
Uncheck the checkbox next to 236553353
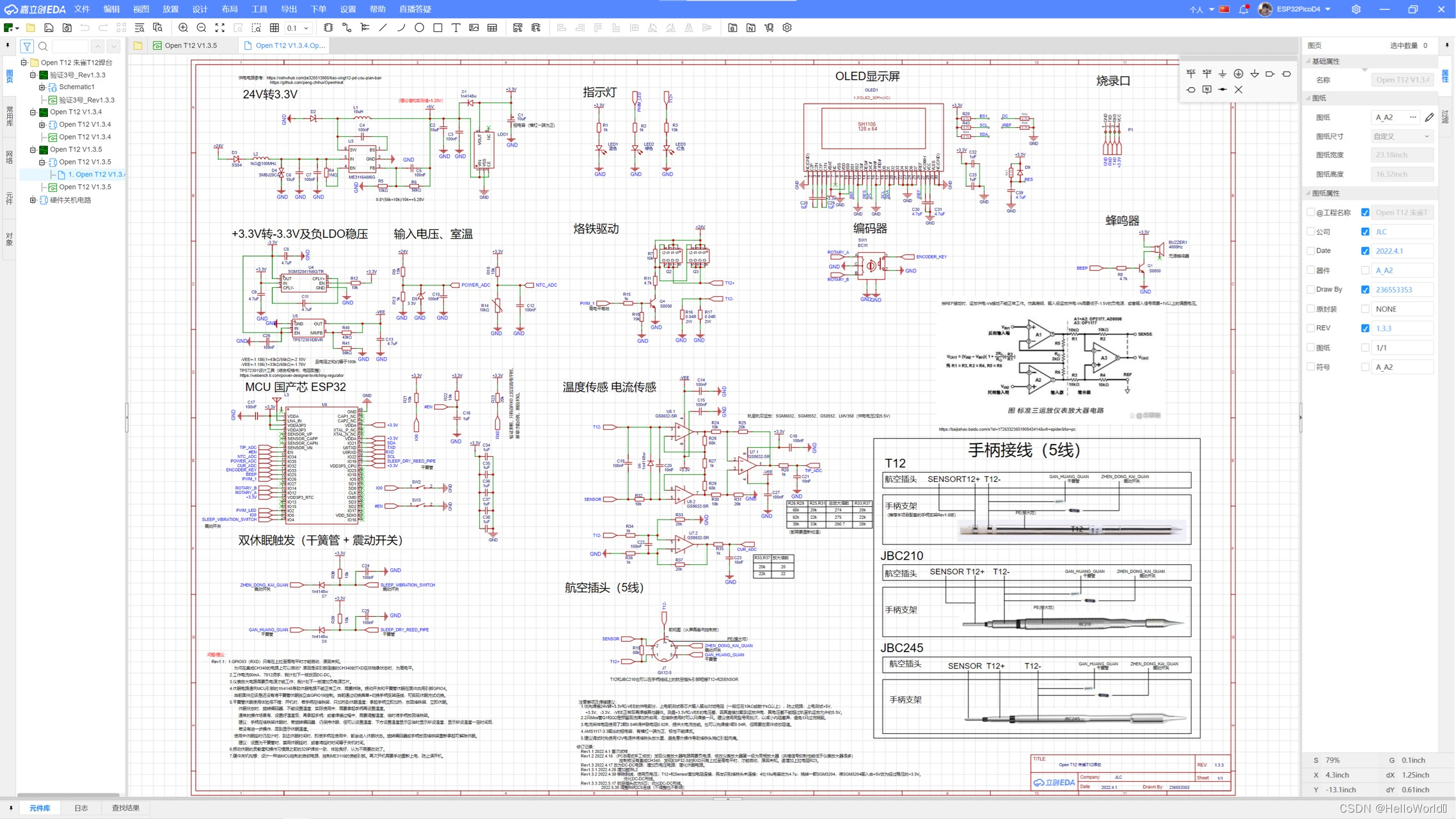click(1365, 290)
